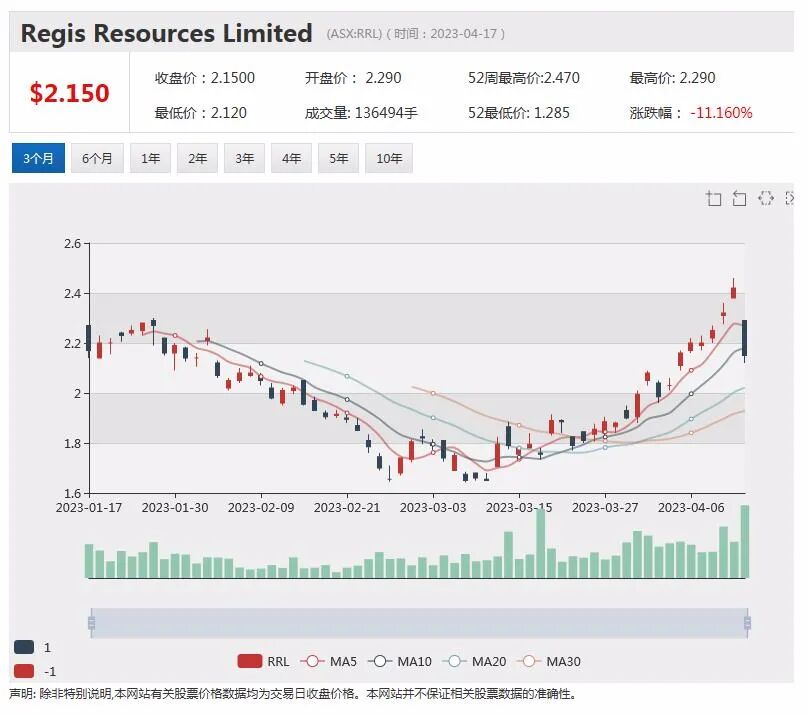808x716 pixels.
Task: Click the 2023-03-03 axis date label
Action: coord(433,508)
